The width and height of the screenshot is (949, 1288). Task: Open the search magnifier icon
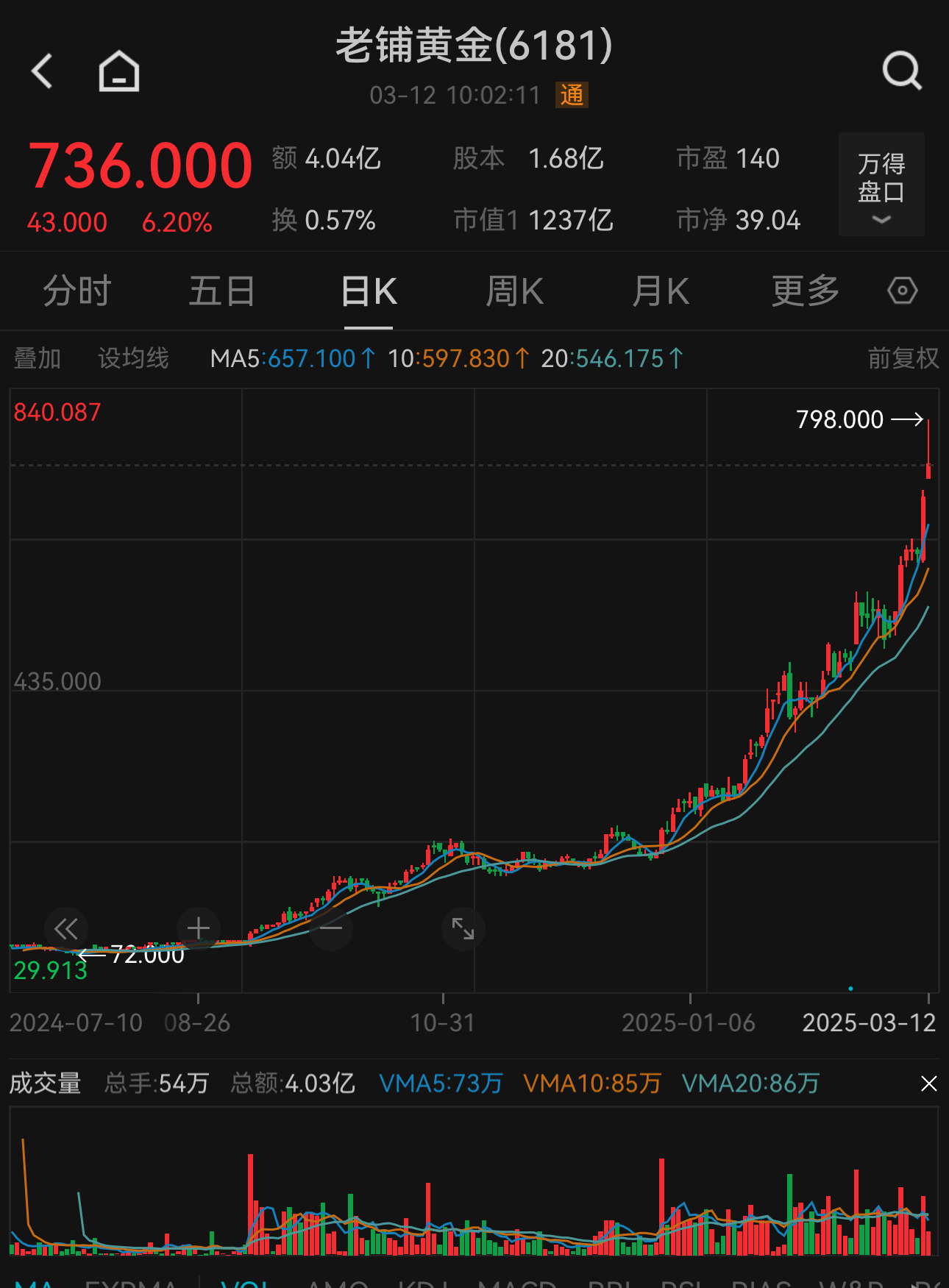click(x=902, y=71)
